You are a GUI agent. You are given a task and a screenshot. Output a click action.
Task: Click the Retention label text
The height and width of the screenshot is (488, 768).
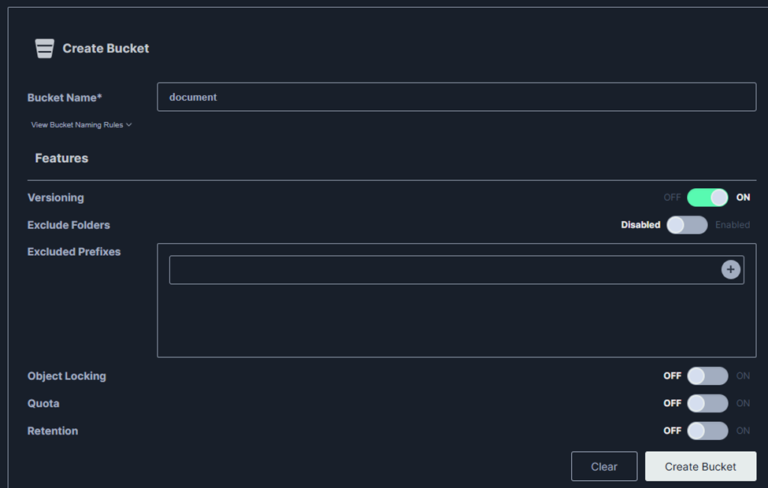click(x=53, y=431)
